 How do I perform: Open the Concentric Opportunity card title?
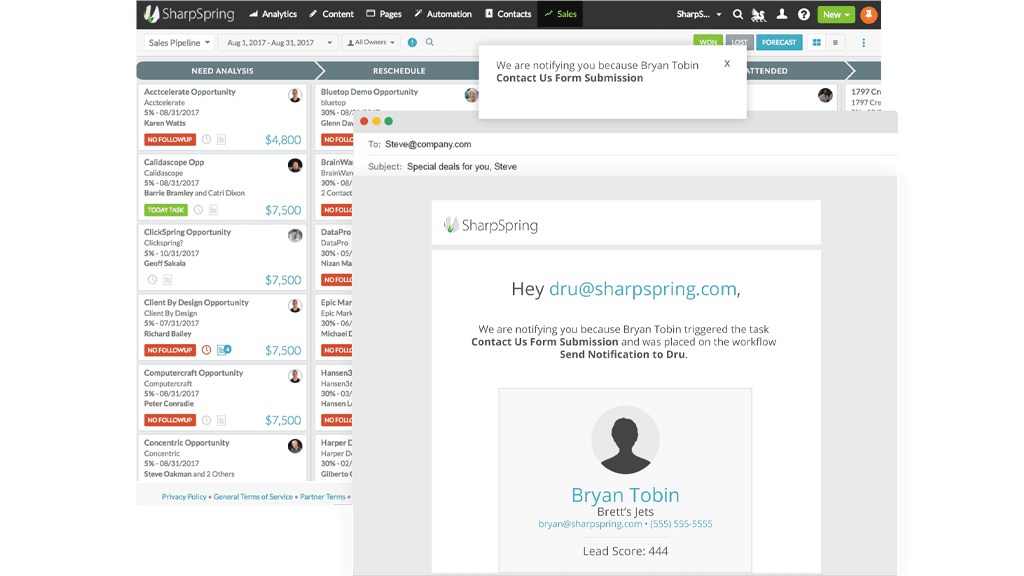tap(186, 443)
